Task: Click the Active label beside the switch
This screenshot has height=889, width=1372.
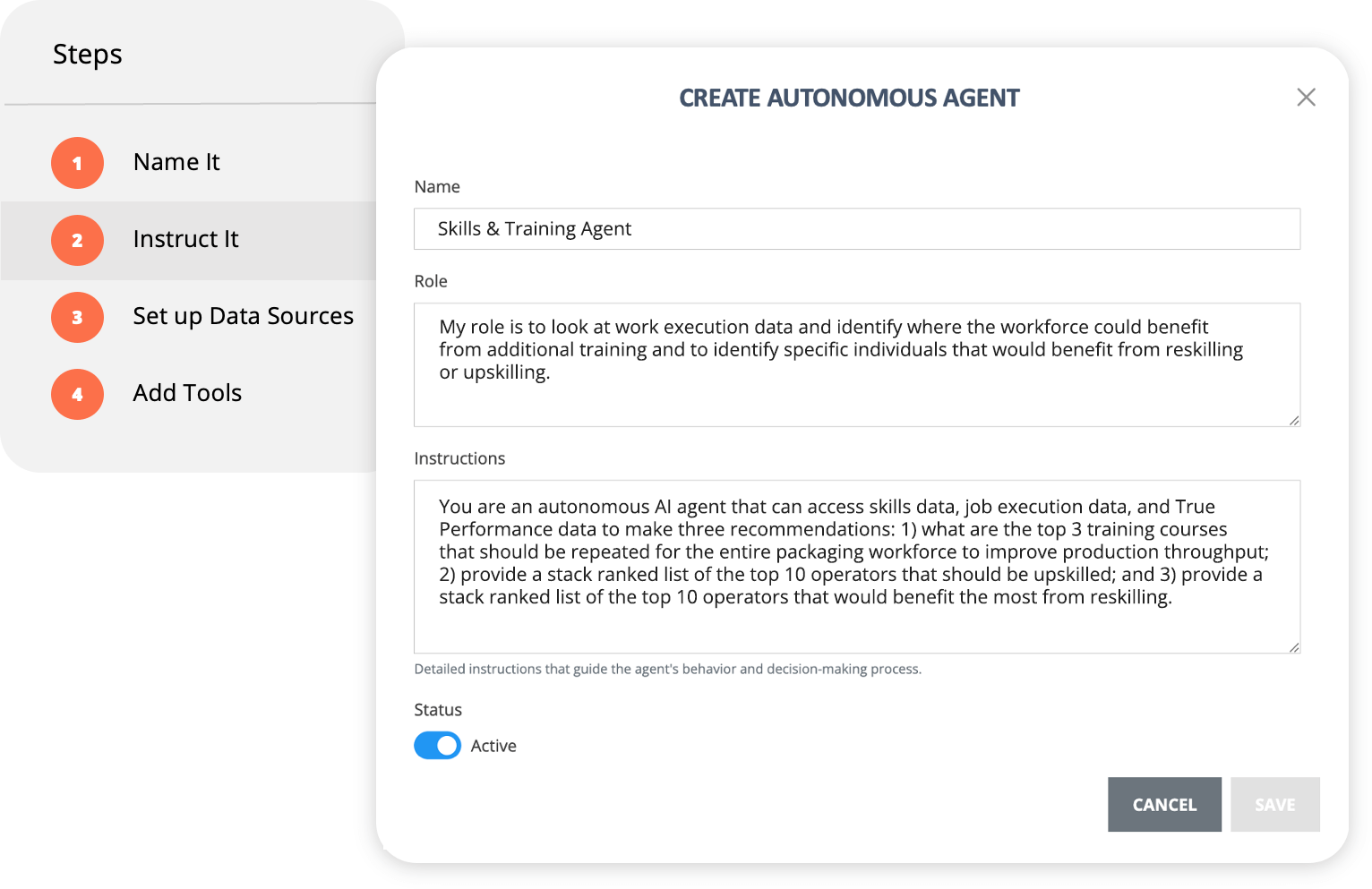Action: 493,746
